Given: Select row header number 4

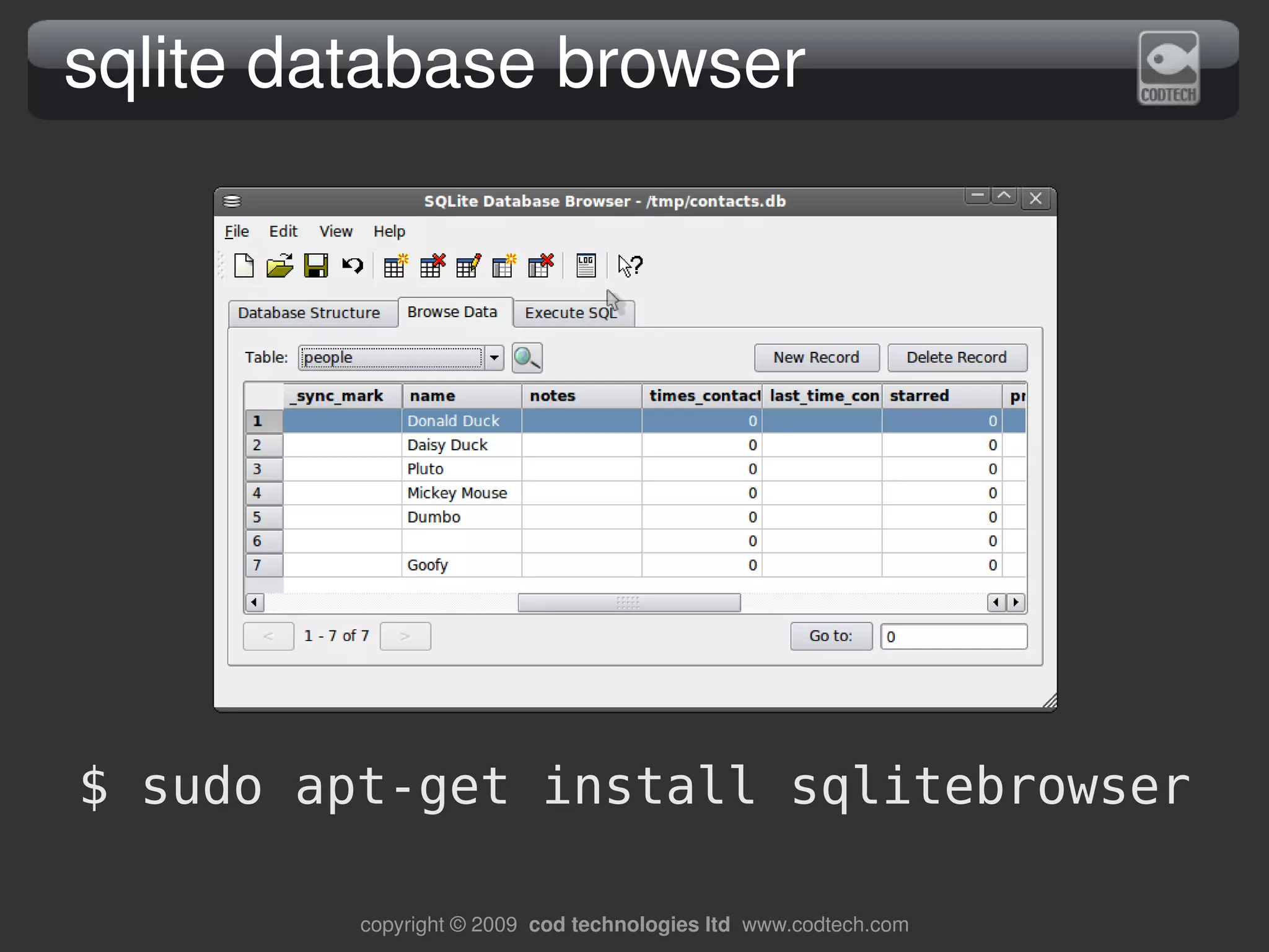Looking at the screenshot, I should (264, 493).
